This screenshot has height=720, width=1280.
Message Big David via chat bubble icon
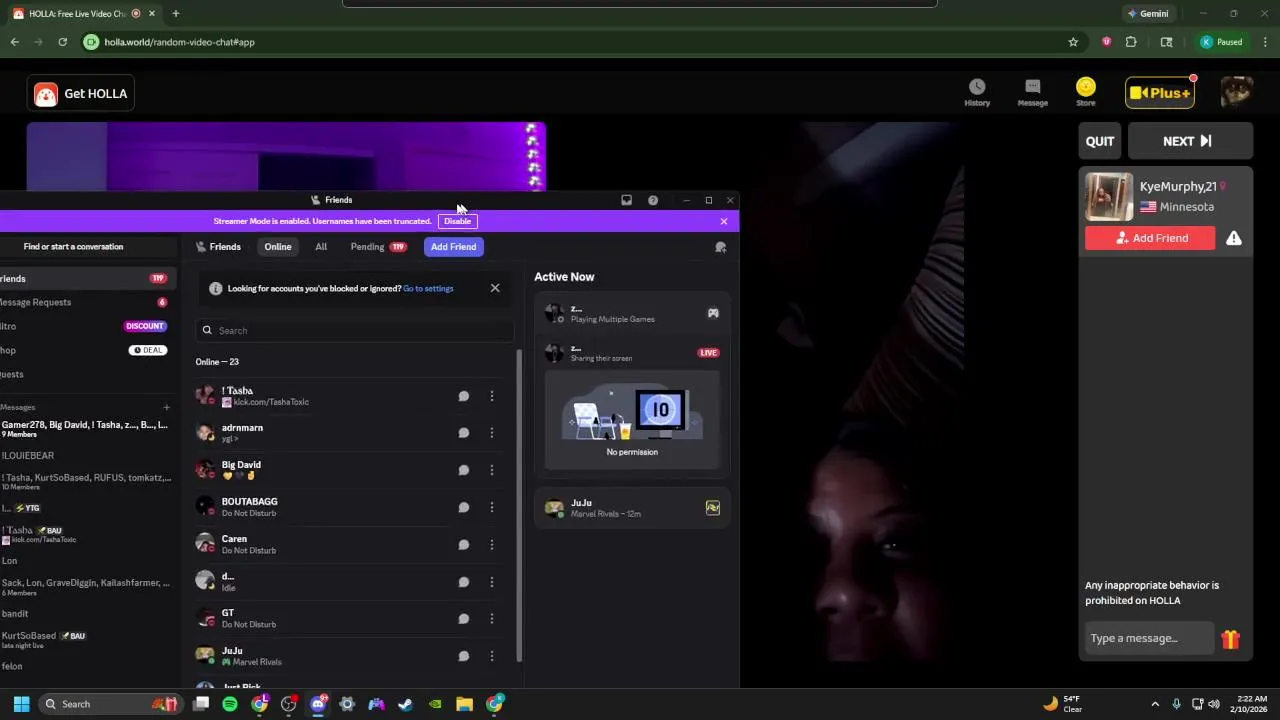[464, 470]
